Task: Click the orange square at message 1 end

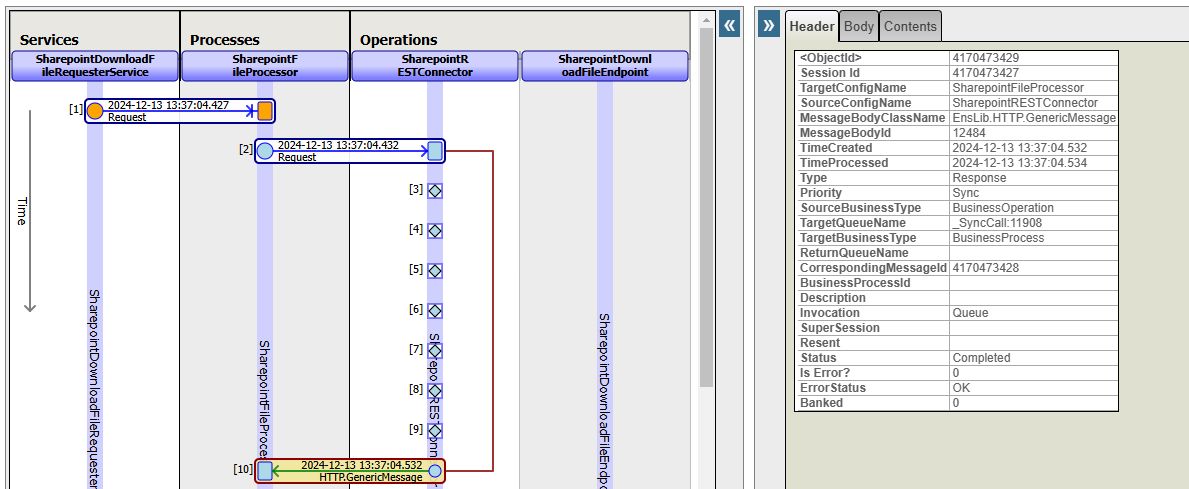Action: tap(265, 111)
